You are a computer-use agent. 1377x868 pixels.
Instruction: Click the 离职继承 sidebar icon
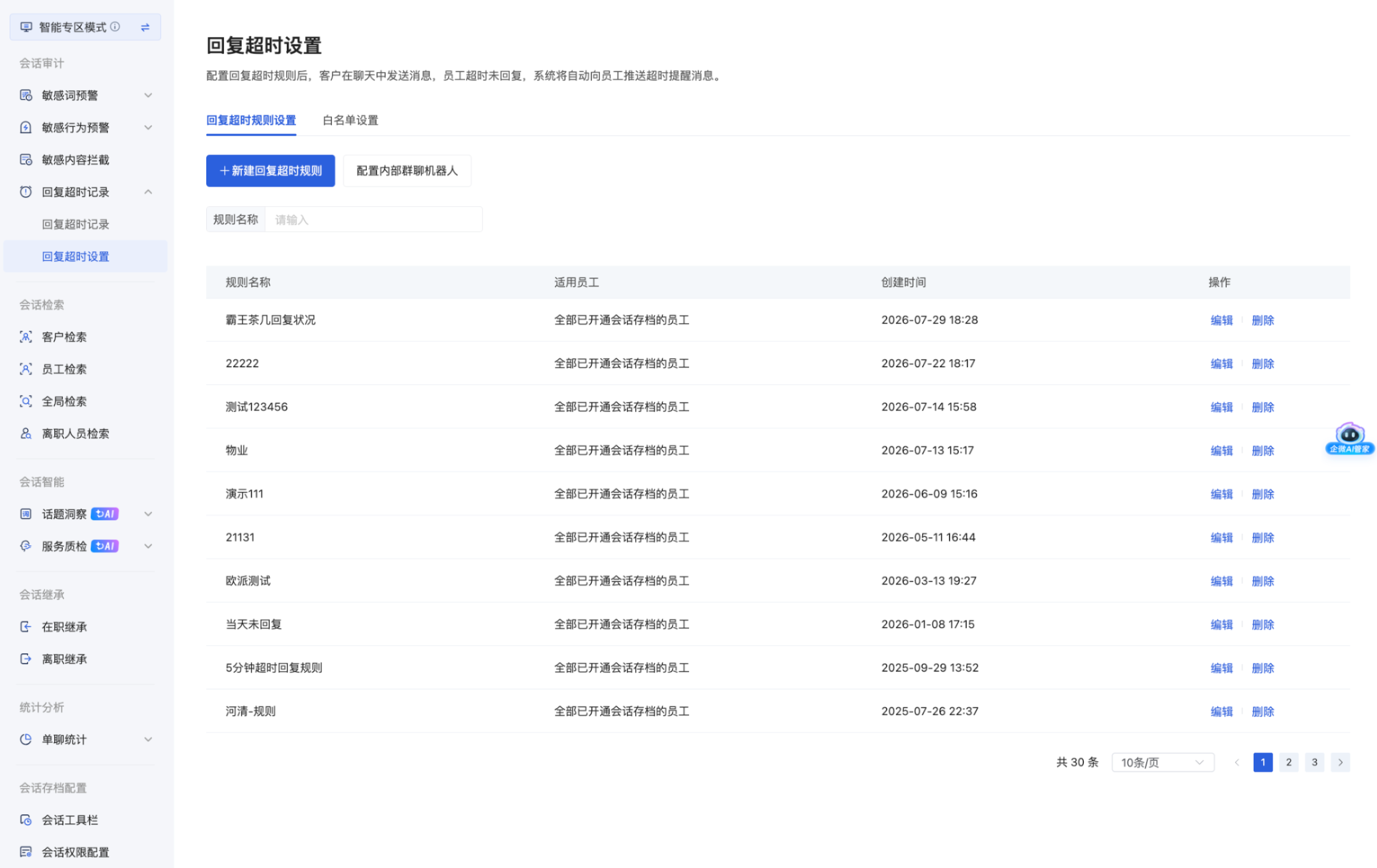26,659
